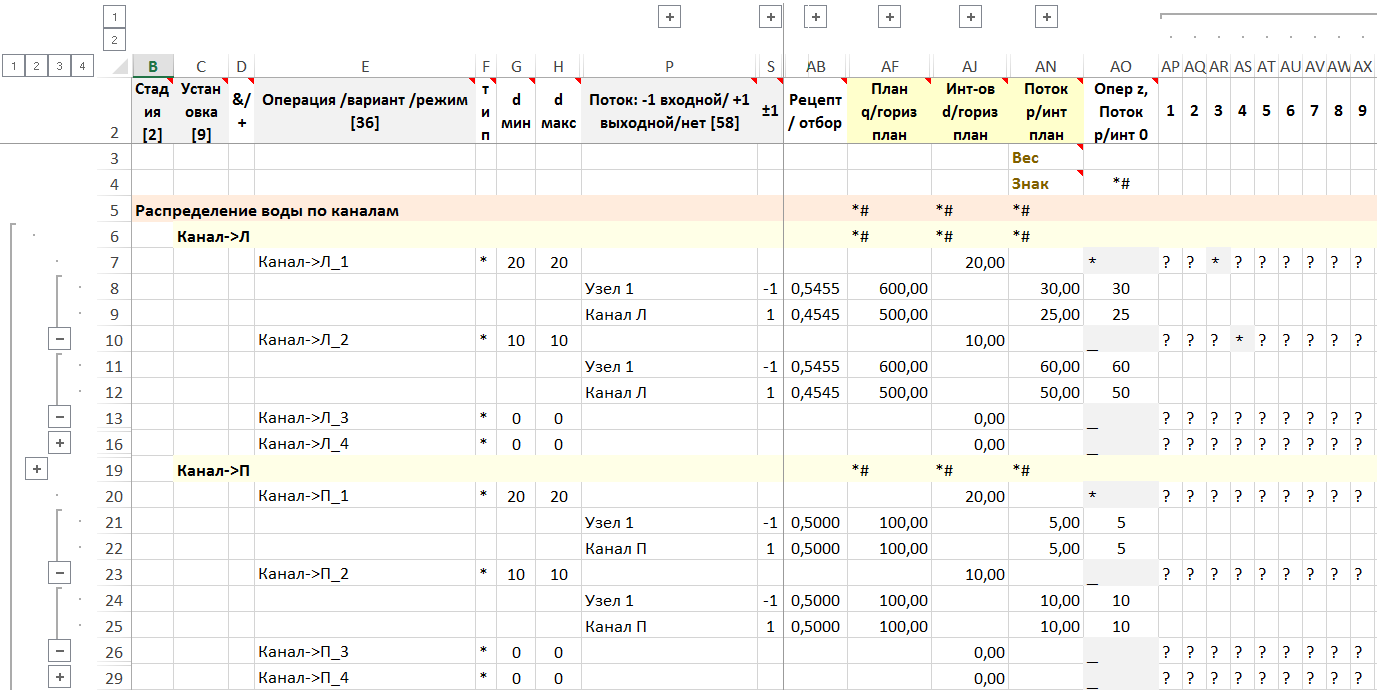Viewport: 1377px width, 690px height.
Task: Show row outline level 4
Action: (x=83, y=66)
